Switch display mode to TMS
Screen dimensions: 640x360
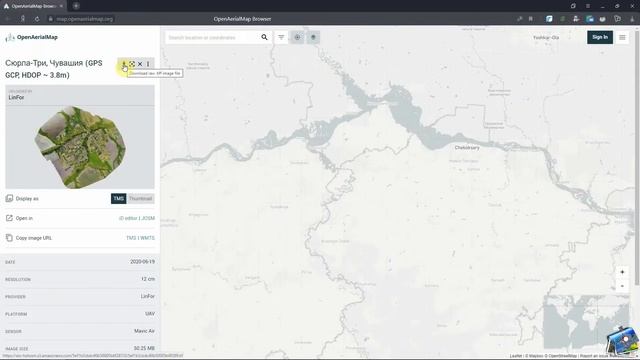click(118, 198)
